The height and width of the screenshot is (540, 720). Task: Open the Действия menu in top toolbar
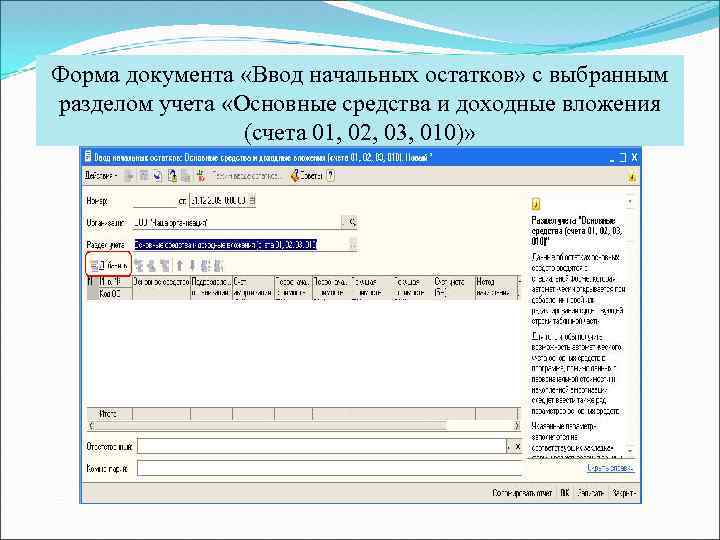[101, 176]
